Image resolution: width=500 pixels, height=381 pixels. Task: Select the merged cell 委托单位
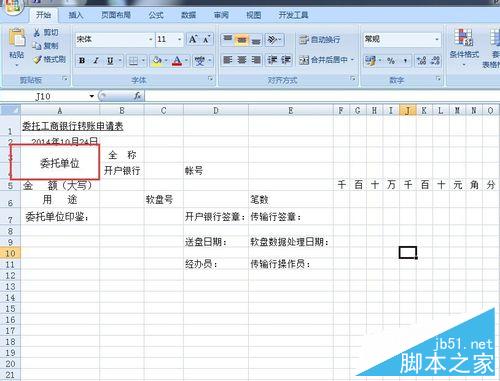point(60,163)
